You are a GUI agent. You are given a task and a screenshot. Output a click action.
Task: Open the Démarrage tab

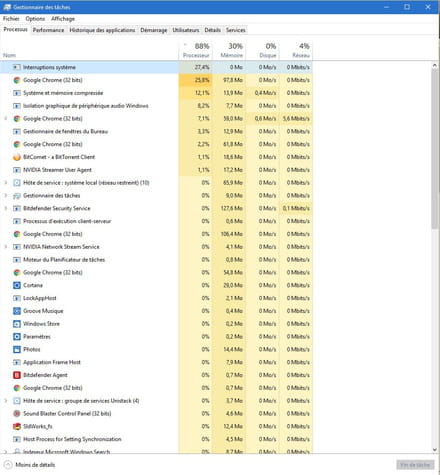click(154, 30)
